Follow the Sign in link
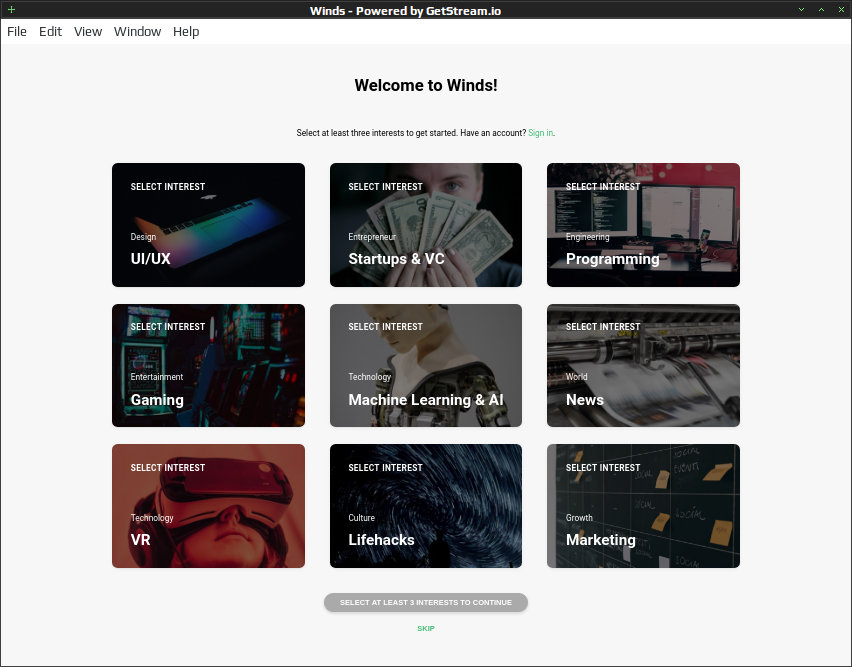Viewport: 852px width, 667px height. pos(541,133)
